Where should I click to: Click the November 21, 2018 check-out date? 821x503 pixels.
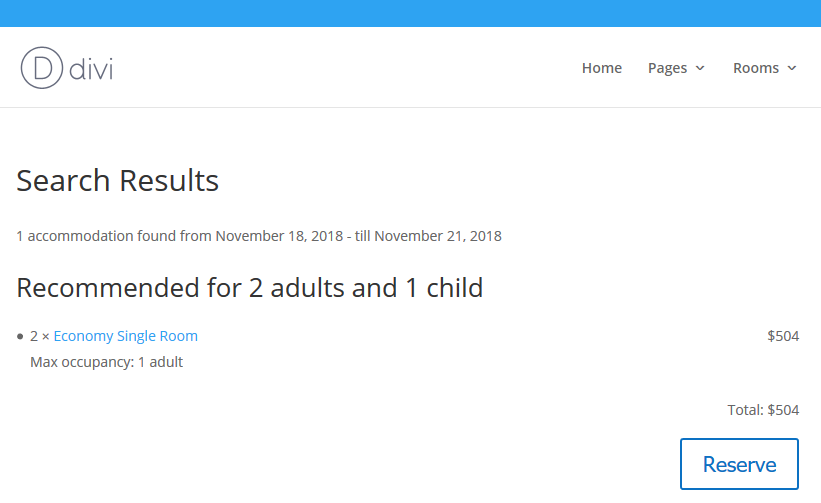click(x=438, y=236)
